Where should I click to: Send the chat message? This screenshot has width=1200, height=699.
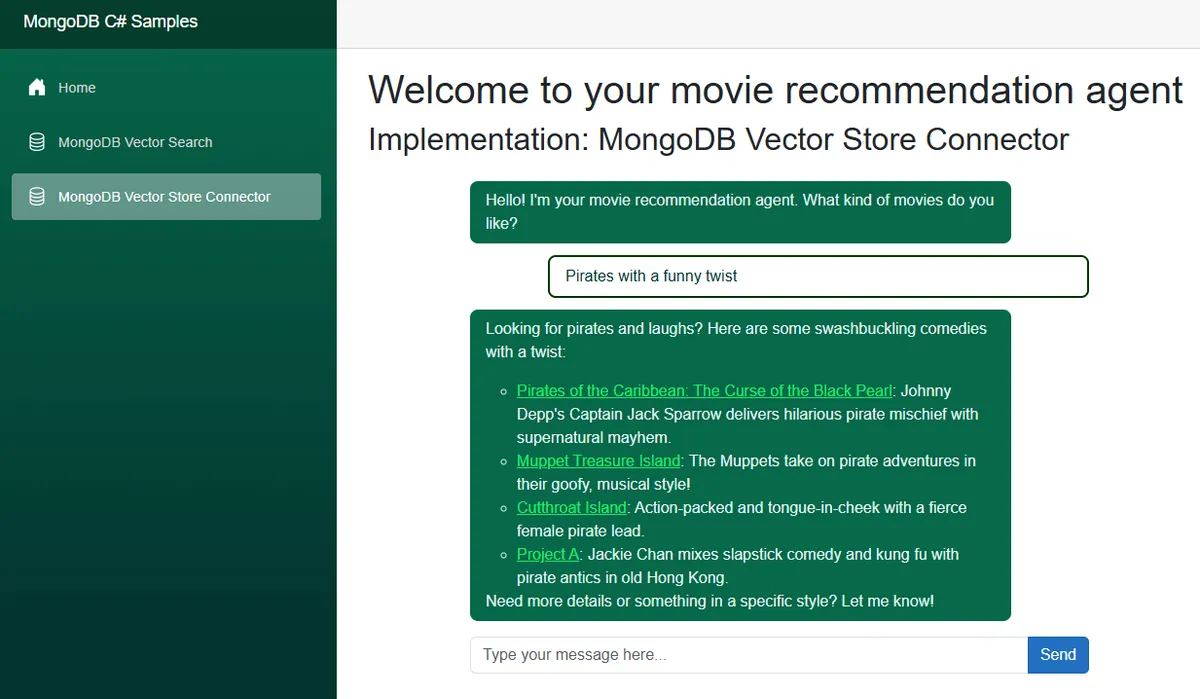(x=1058, y=655)
